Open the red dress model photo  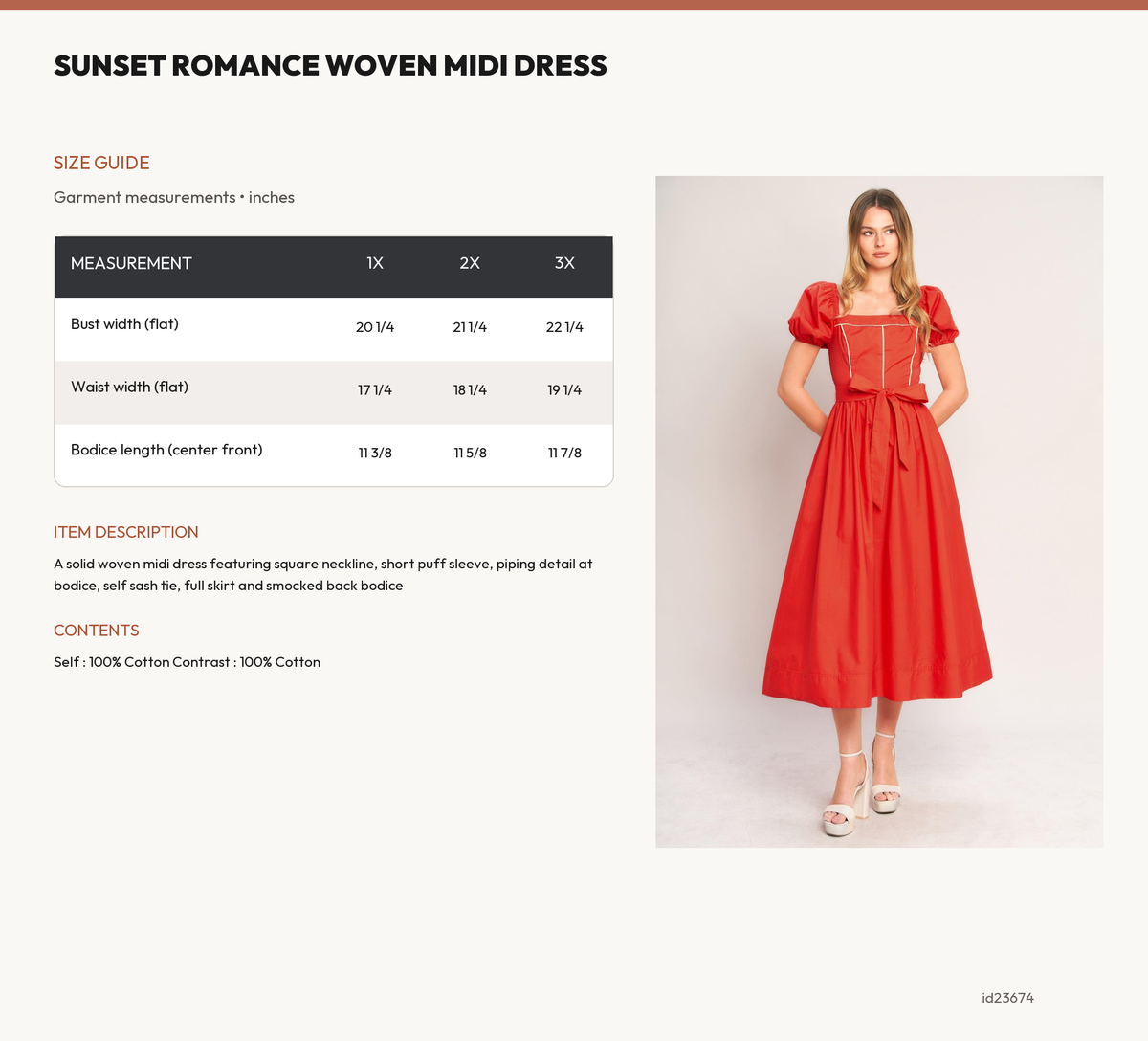pos(879,512)
